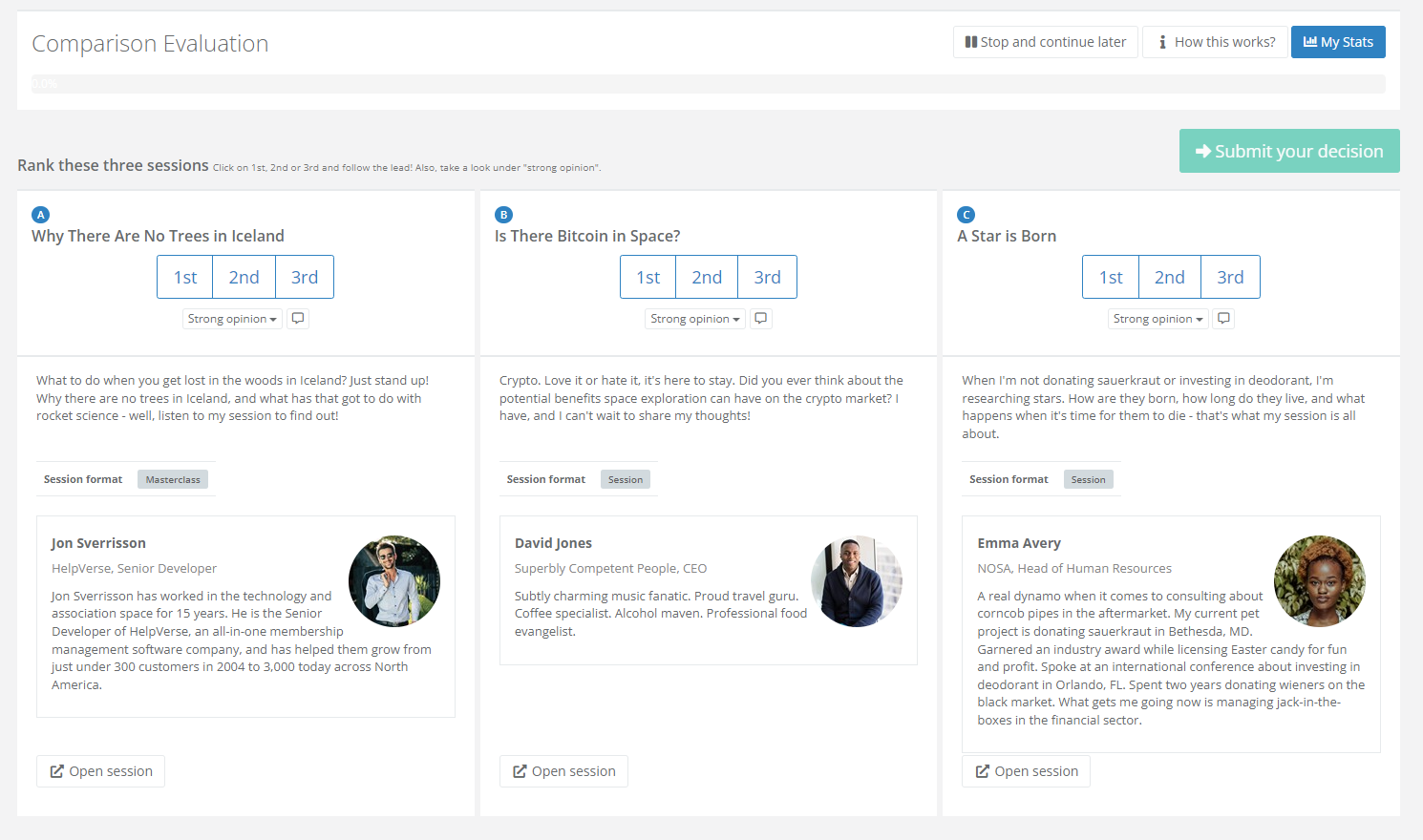Screen dimensions: 1423x840
Task: Rank Why There Are No Trees 1st
Action: pos(185,277)
